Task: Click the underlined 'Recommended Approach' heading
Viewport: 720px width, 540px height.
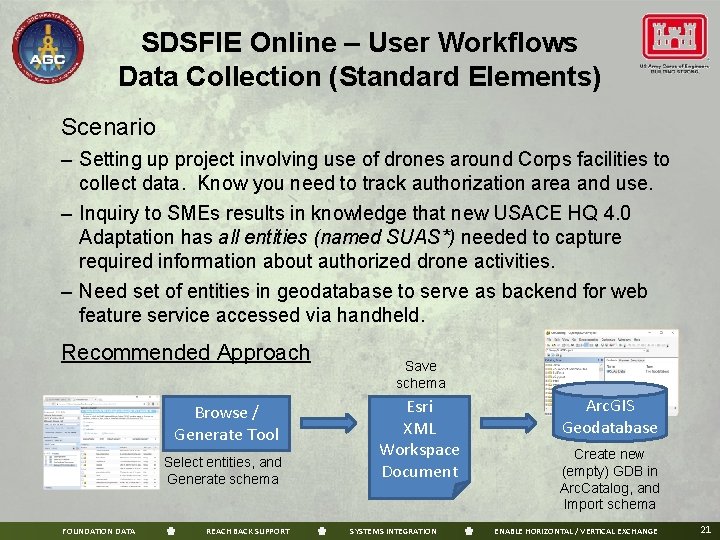Action: click(x=186, y=353)
